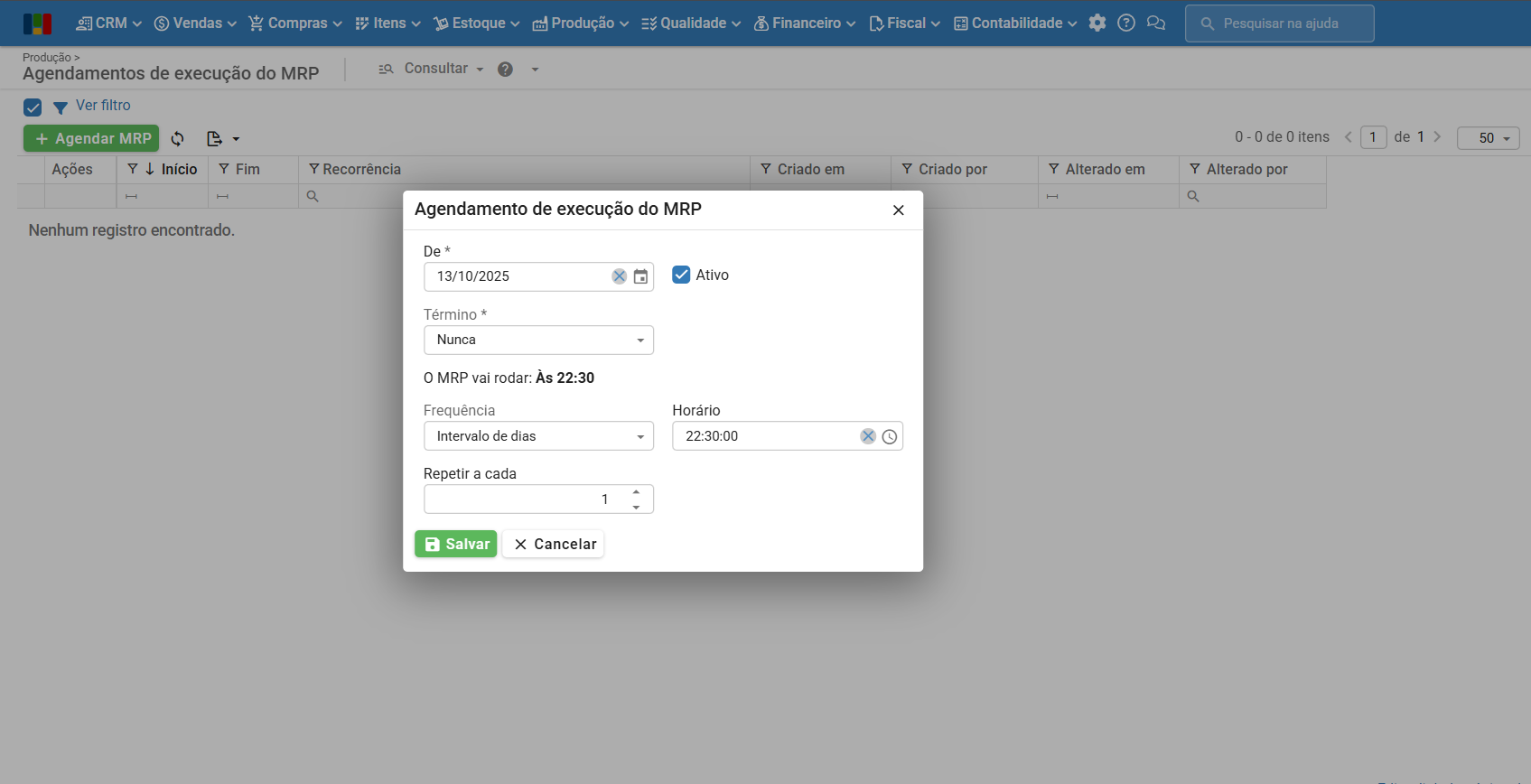1531x784 pixels.
Task: Click the filter icon on Início column
Action: click(133, 169)
